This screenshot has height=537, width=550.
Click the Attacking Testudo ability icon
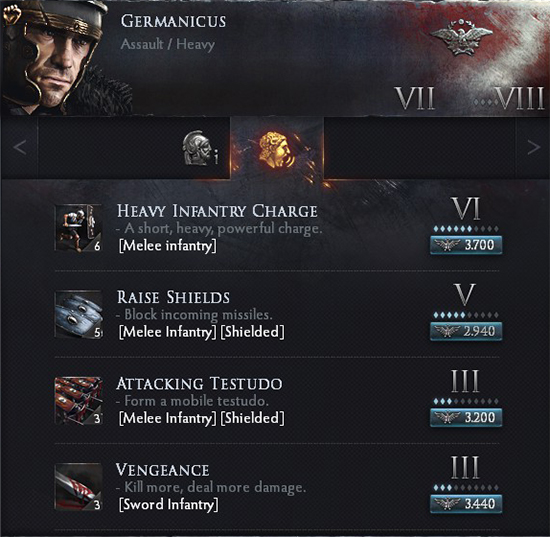click(79, 401)
